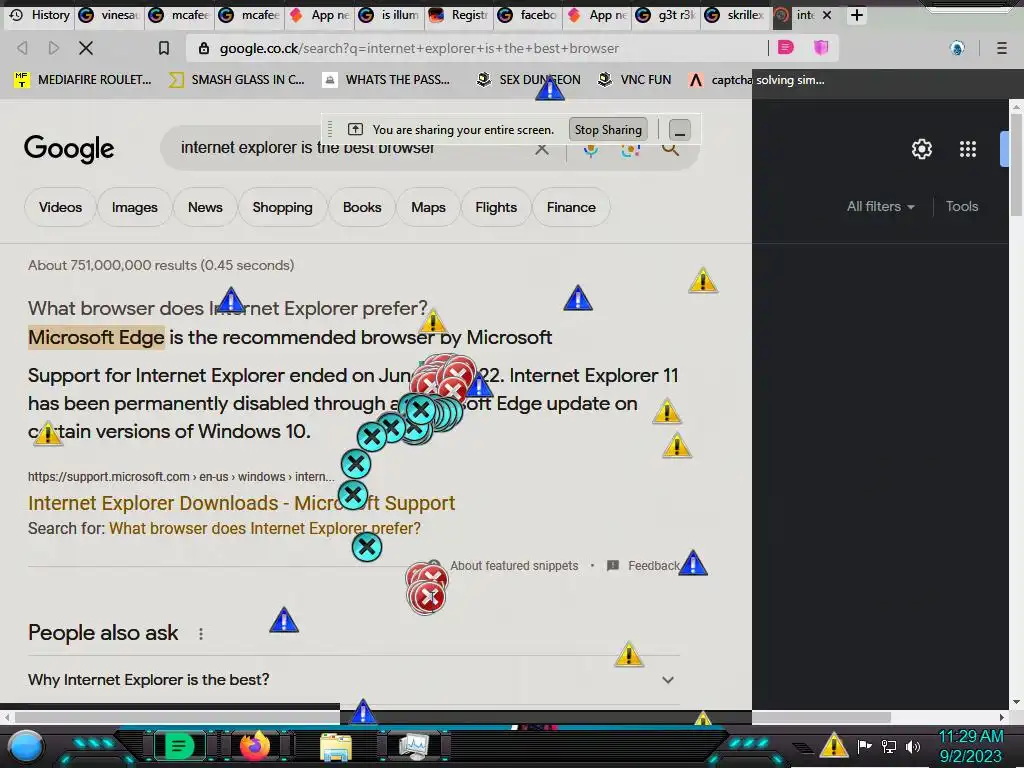Switch to the green D-shaped taskbar app
The height and width of the screenshot is (768, 1024).
[x=180, y=746]
